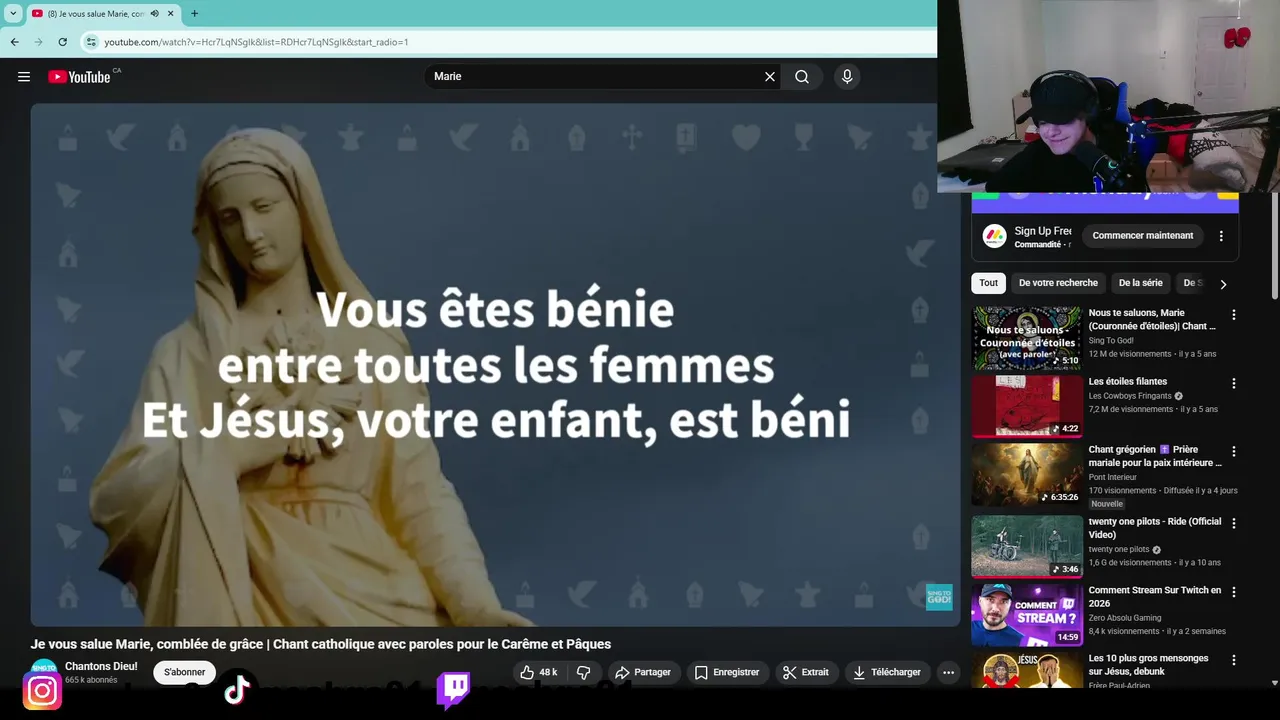Click the TikTok icon overlay
The image size is (1280, 720).
[237, 690]
